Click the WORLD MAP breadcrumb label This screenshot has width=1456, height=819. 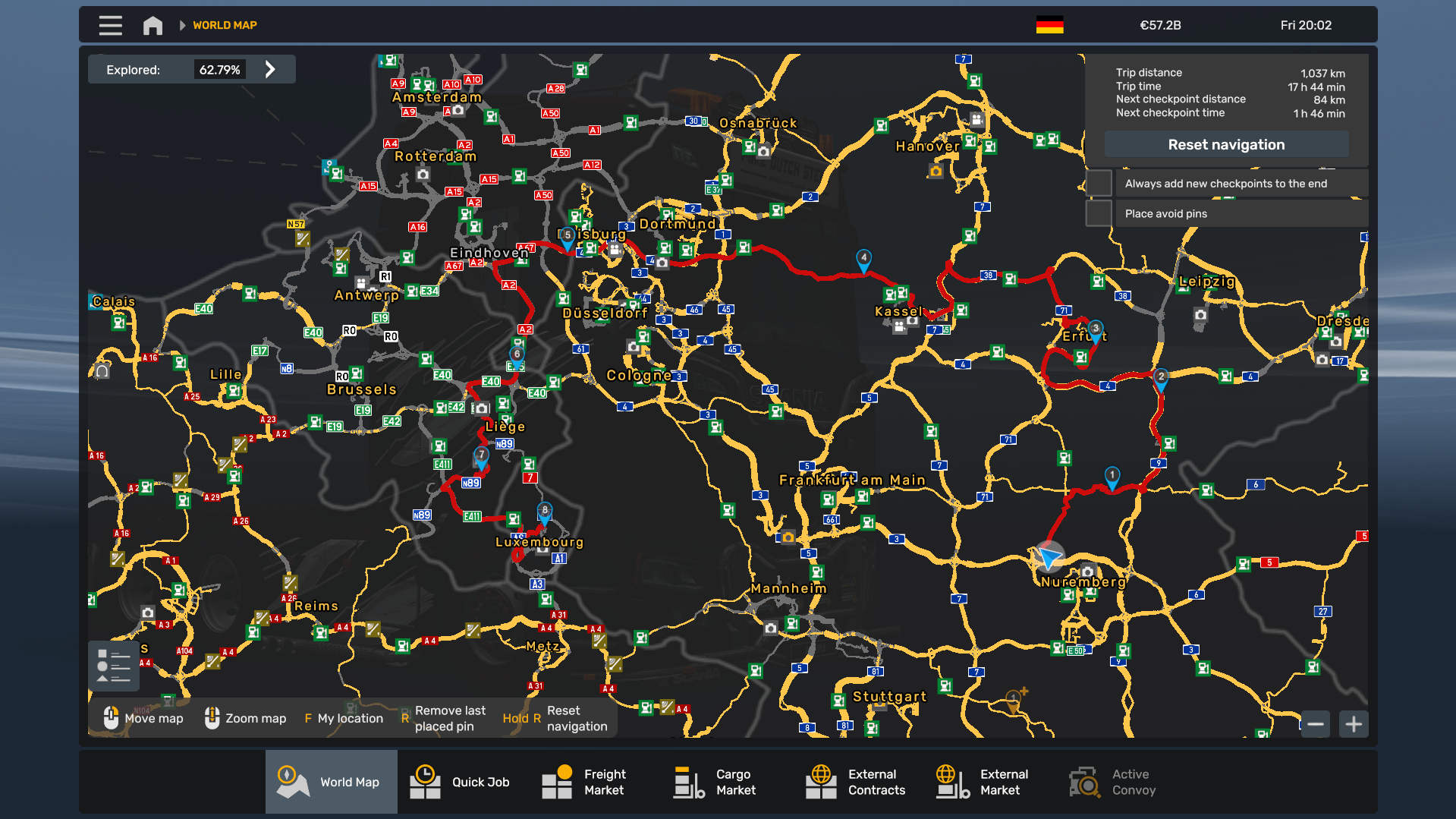coord(225,25)
